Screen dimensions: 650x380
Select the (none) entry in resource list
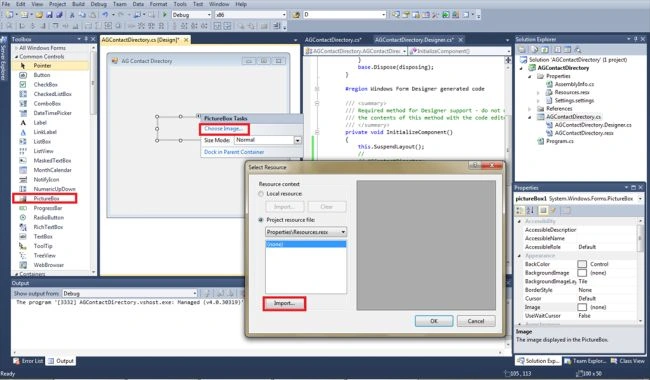(306, 244)
